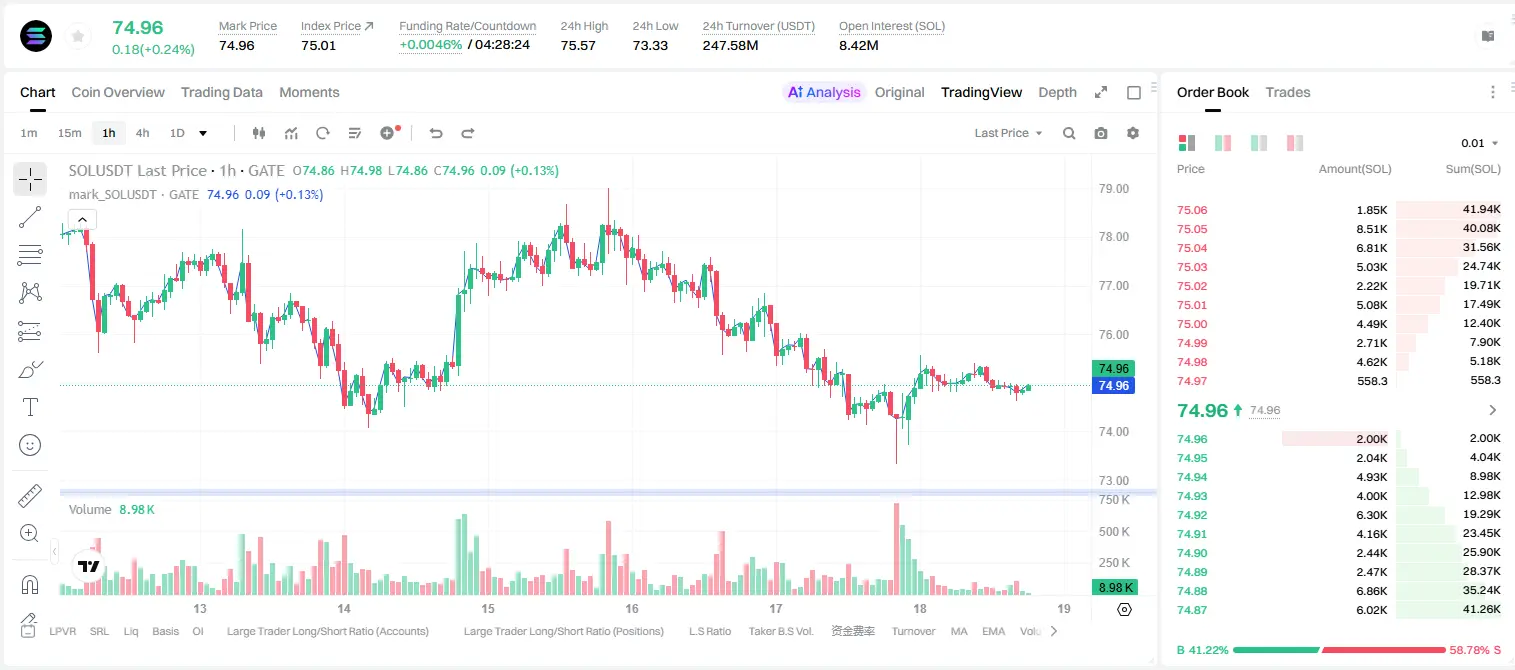Expand the Last Price dropdown
This screenshot has height=670, width=1515.
[x=1008, y=133]
